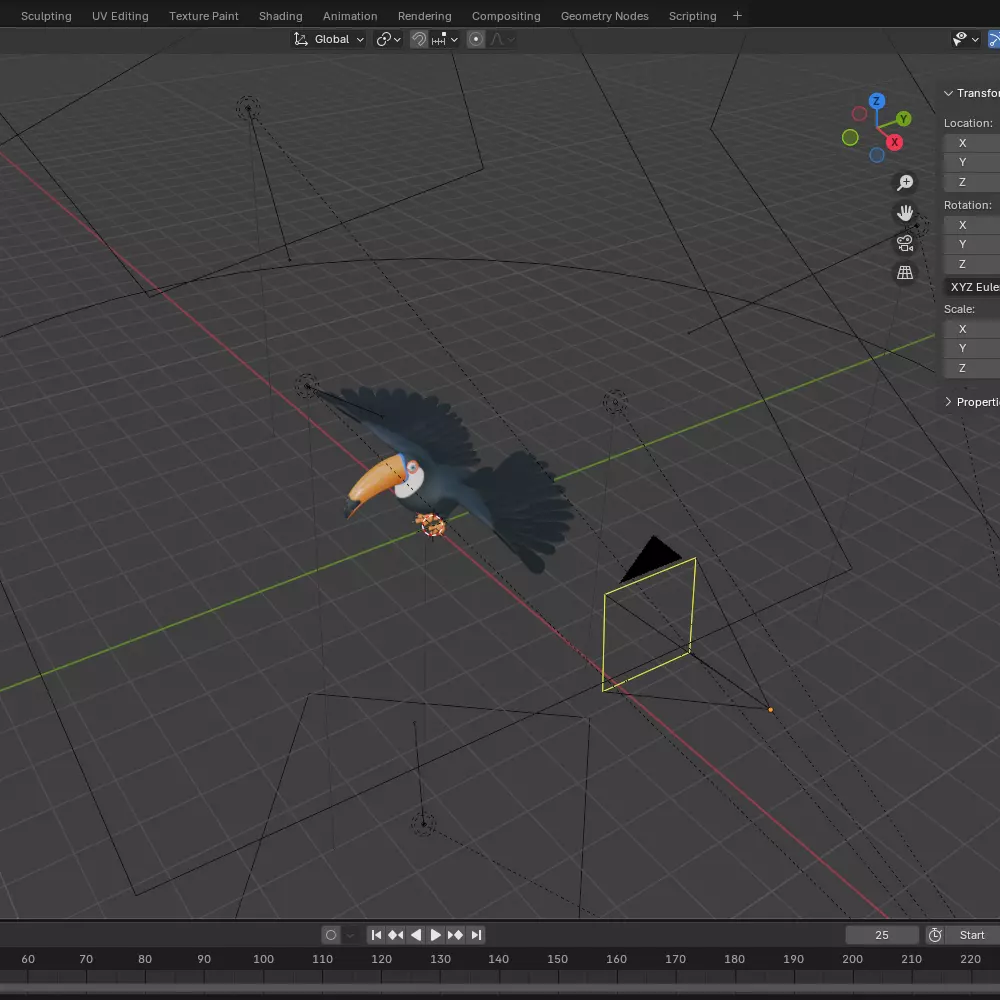Click the negative Y axis circle on gizmo
The height and width of the screenshot is (1000, 1000).
pos(849,137)
